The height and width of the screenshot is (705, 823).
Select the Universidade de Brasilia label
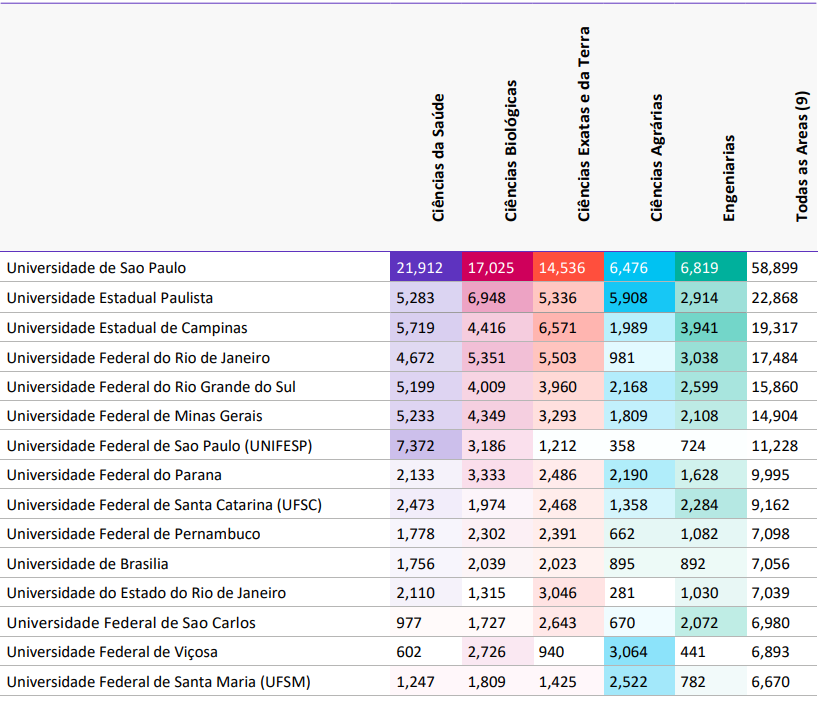point(87,564)
